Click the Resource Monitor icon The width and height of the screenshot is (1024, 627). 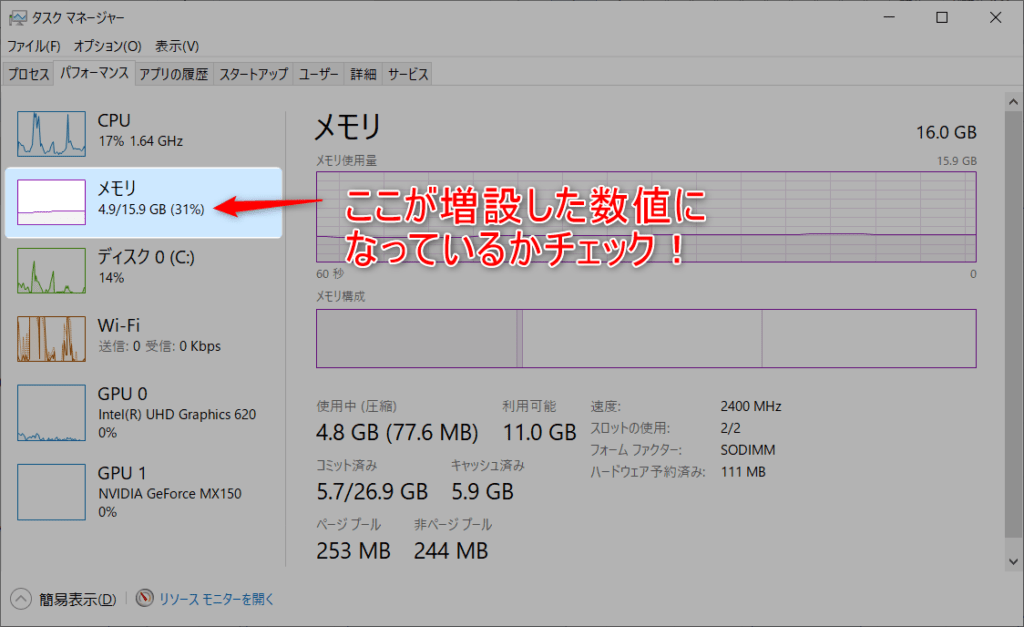(x=144, y=598)
